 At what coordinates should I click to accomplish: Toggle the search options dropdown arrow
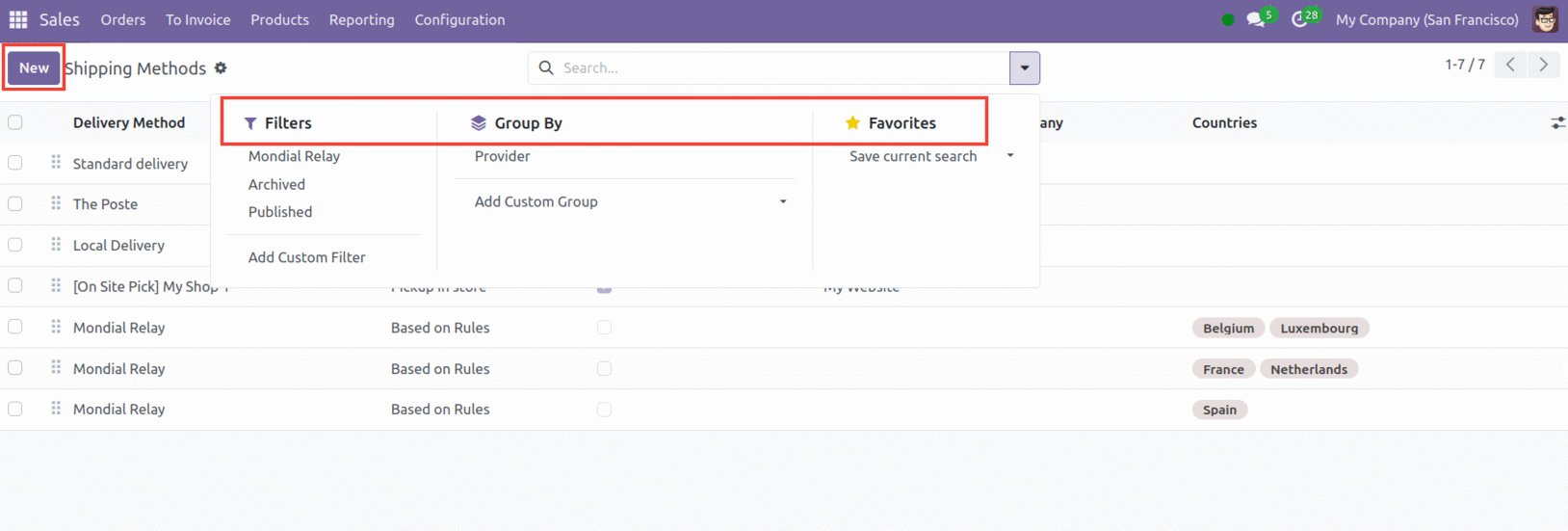coord(1024,68)
